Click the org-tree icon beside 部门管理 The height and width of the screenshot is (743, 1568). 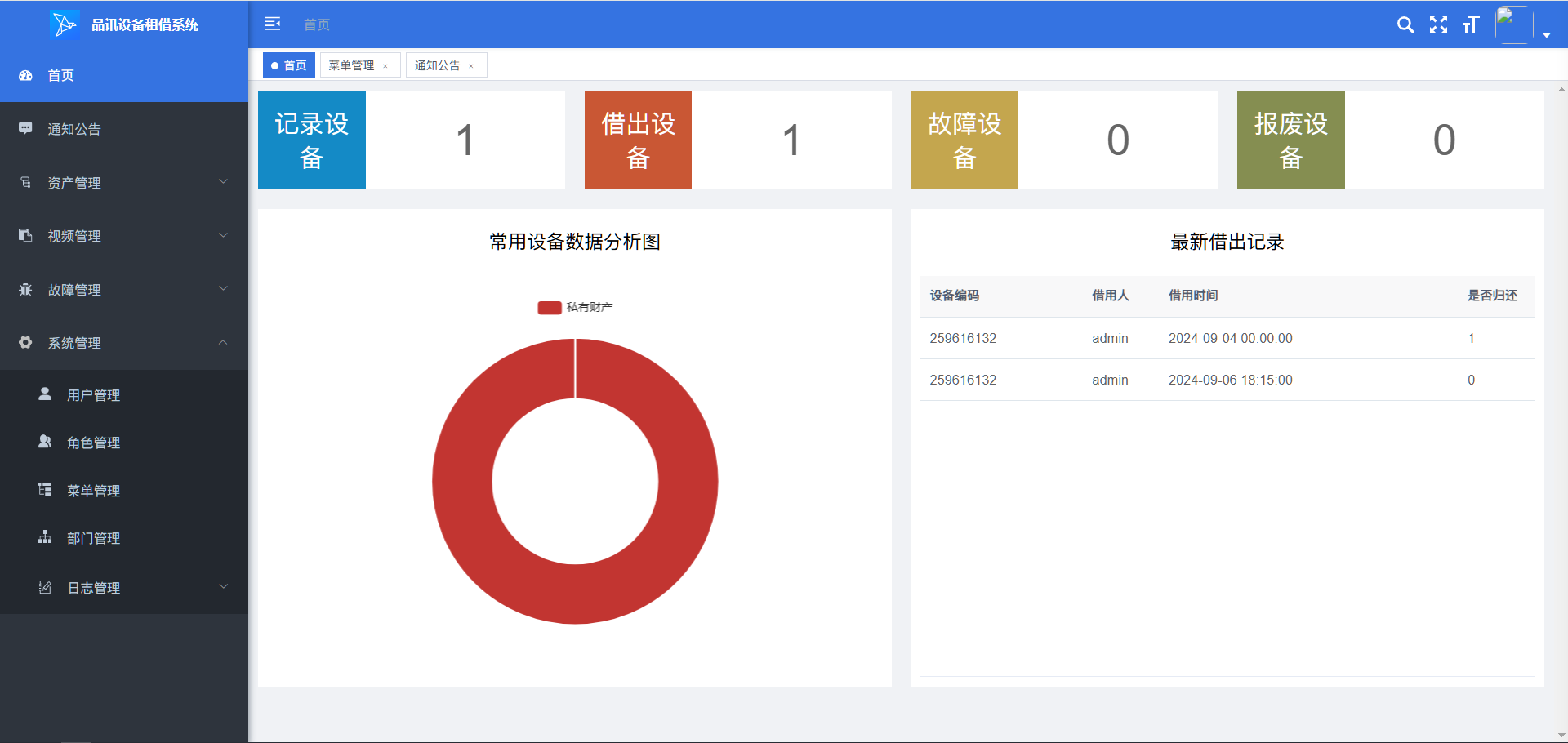point(45,536)
